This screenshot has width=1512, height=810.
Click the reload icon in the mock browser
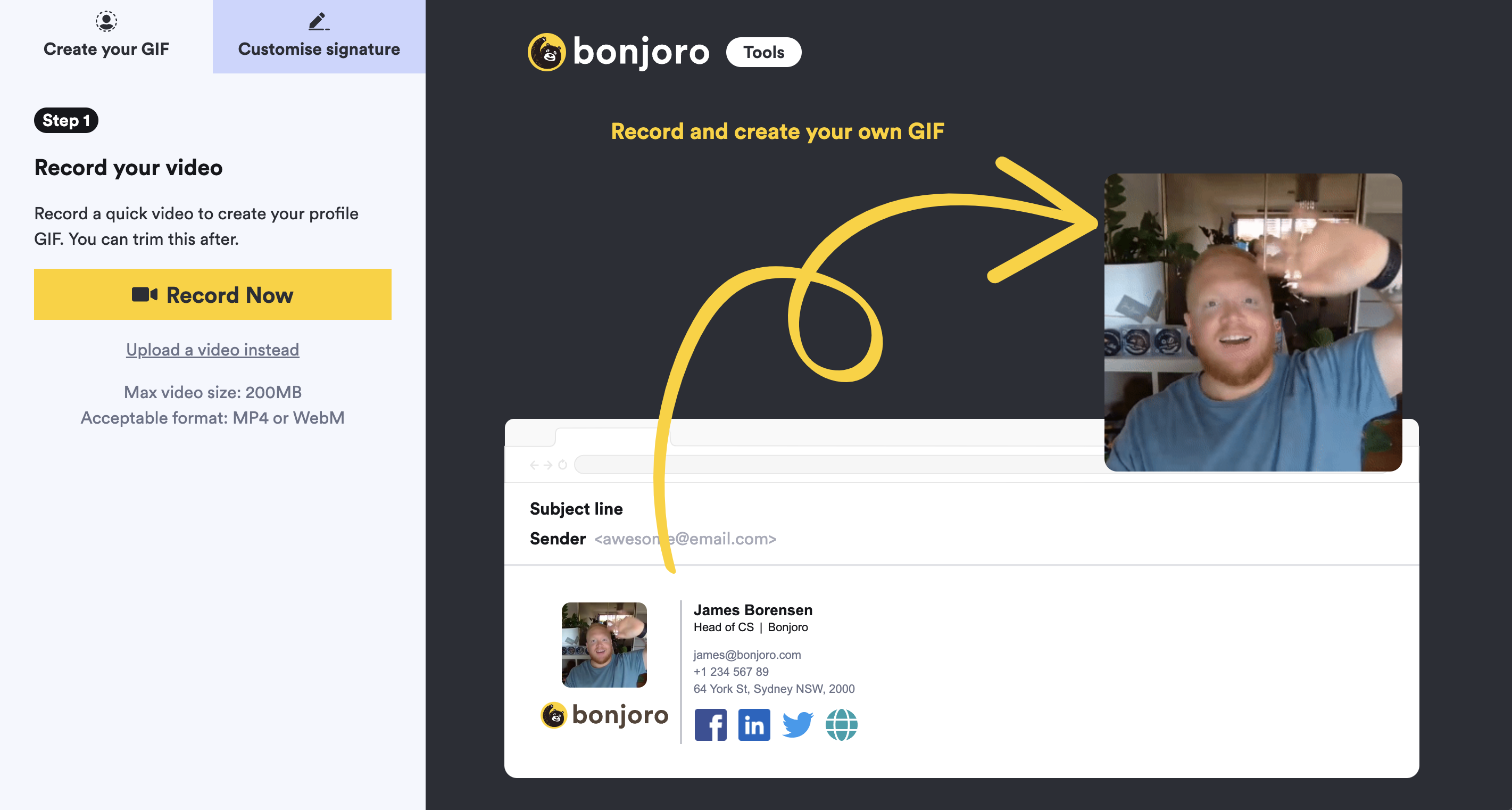point(562,465)
